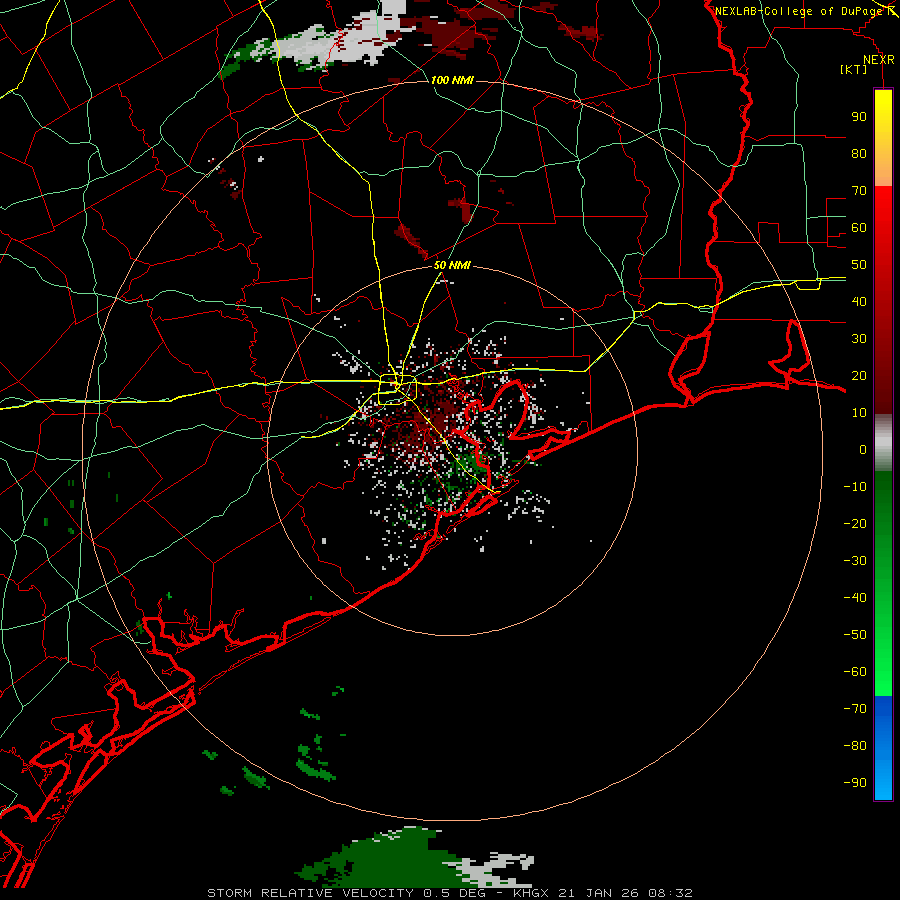Click the 80 value on the color scale
This screenshot has height=900, width=900.
pyautogui.click(x=859, y=153)
